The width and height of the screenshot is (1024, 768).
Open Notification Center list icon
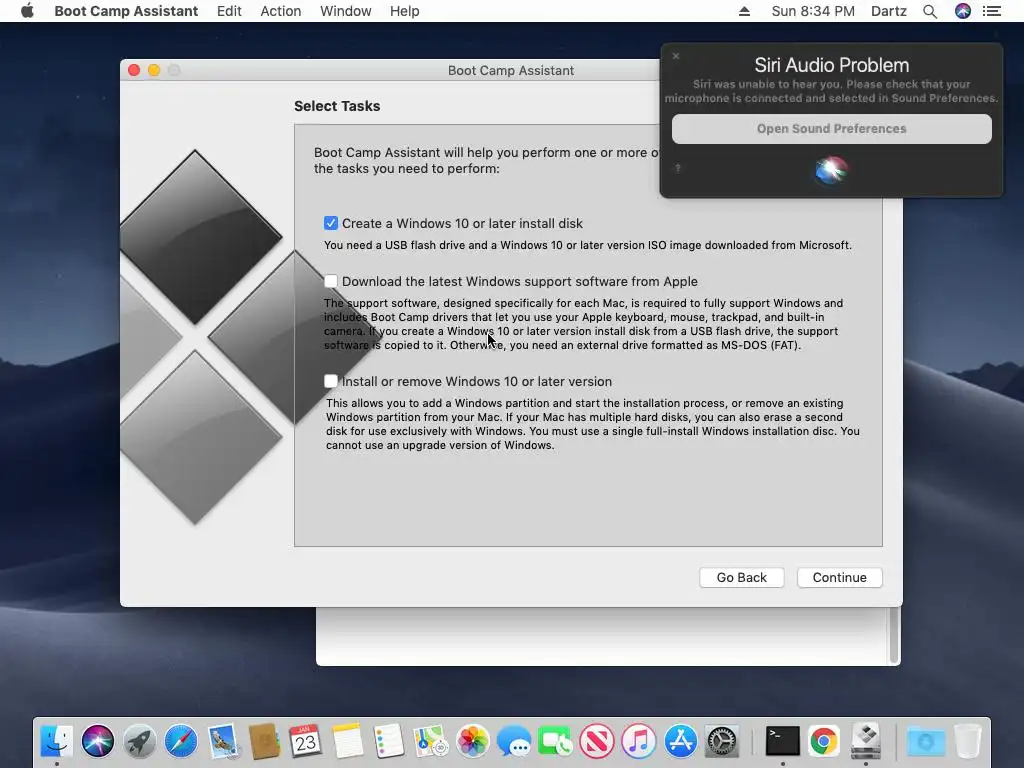tap(992, 11)
